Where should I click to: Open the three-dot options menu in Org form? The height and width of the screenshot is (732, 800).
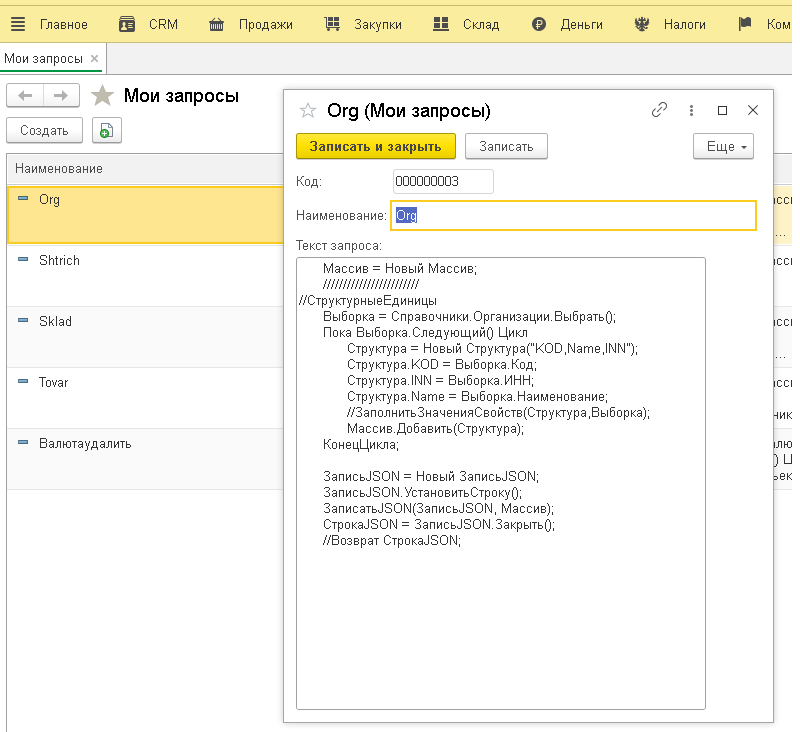[x=691, y=110]
